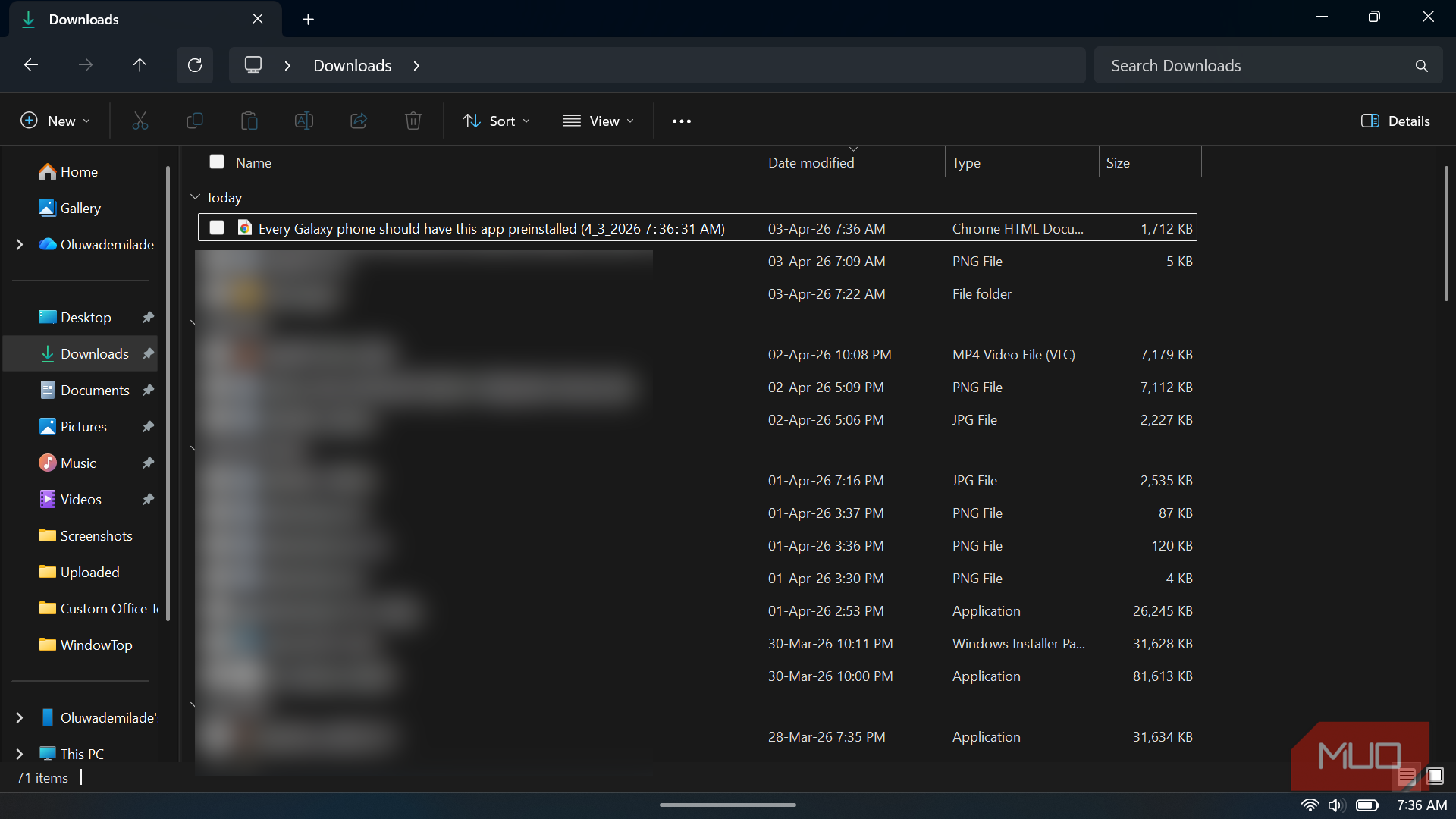Refresh the Downloads folder view

coord(195,65)
